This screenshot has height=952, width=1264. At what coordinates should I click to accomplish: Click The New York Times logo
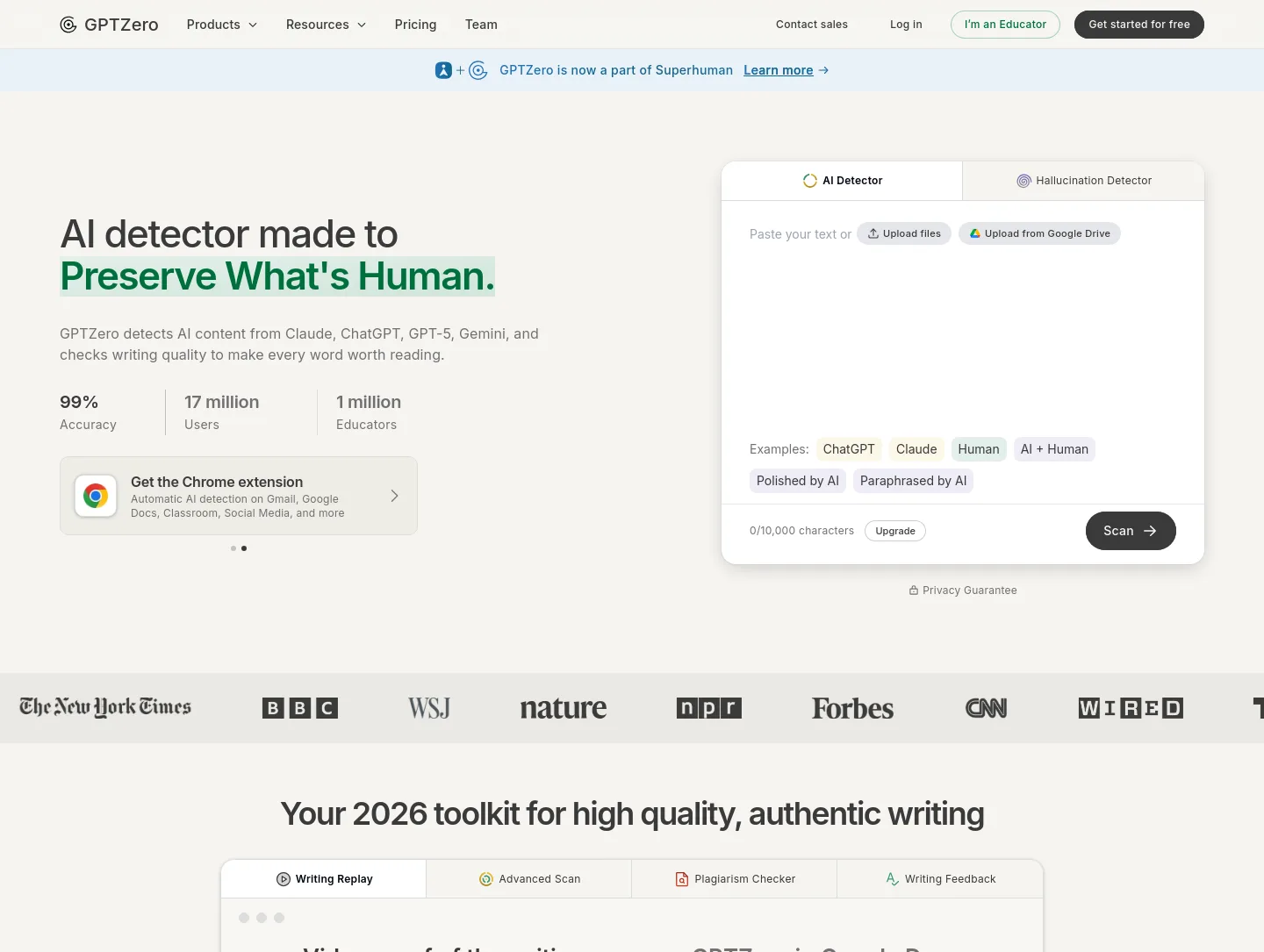(x=105, y=707)
